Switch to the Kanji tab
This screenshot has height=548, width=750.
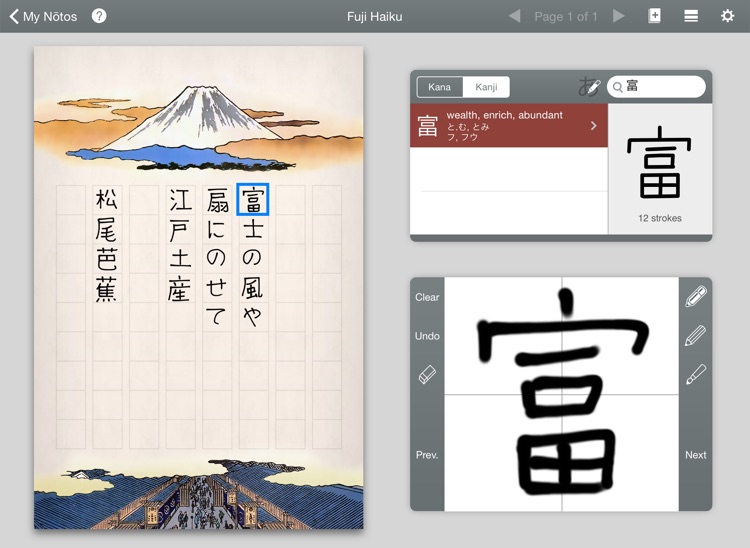(486, 87)
